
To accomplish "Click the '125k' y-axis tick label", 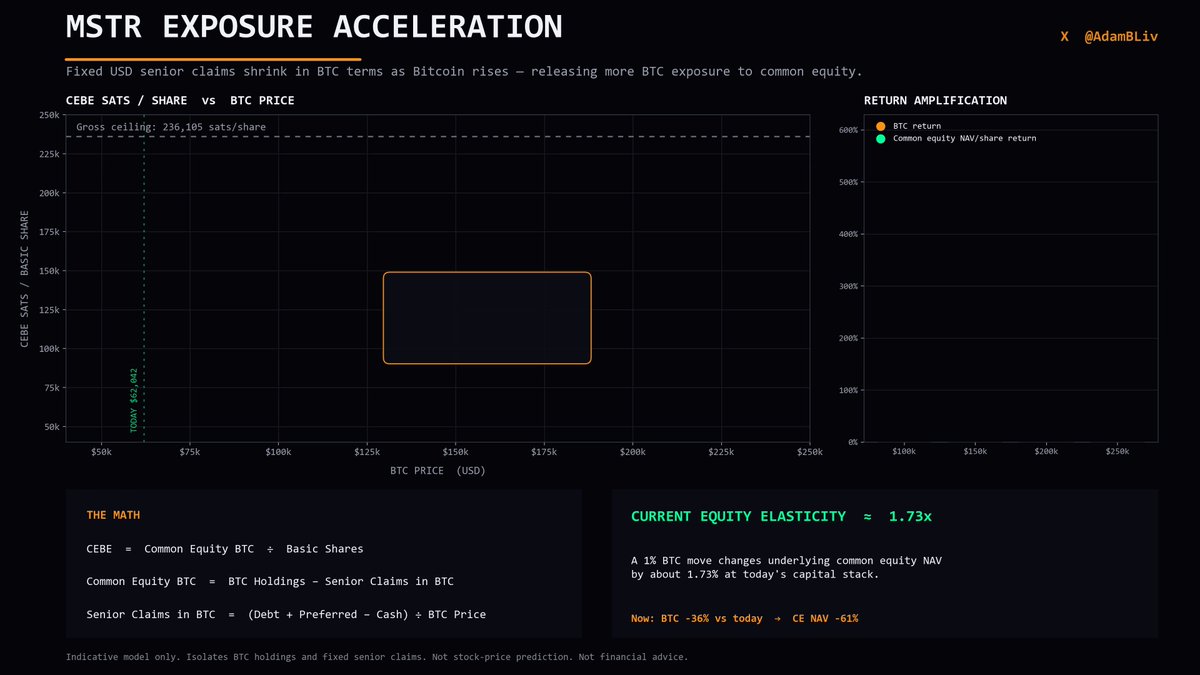I will (x=49, y=310).
